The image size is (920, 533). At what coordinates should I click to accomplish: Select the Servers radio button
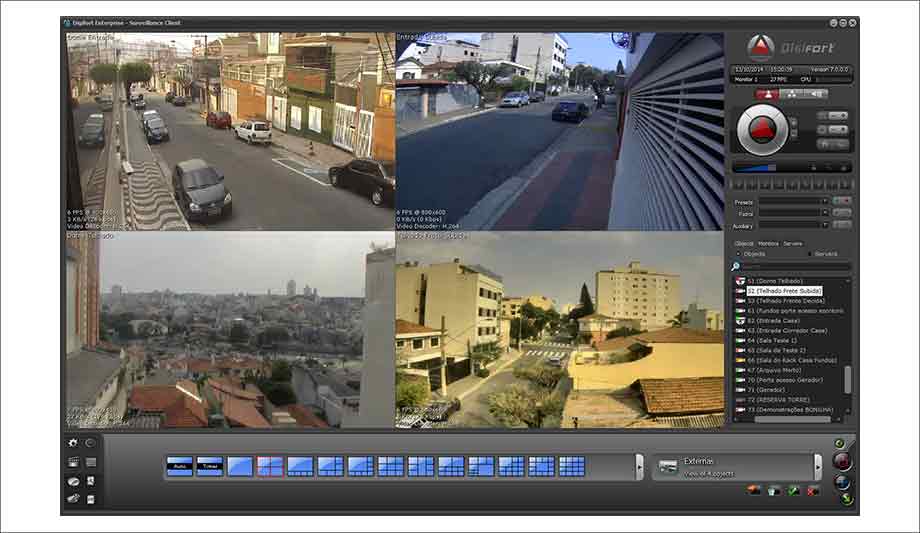809,254
